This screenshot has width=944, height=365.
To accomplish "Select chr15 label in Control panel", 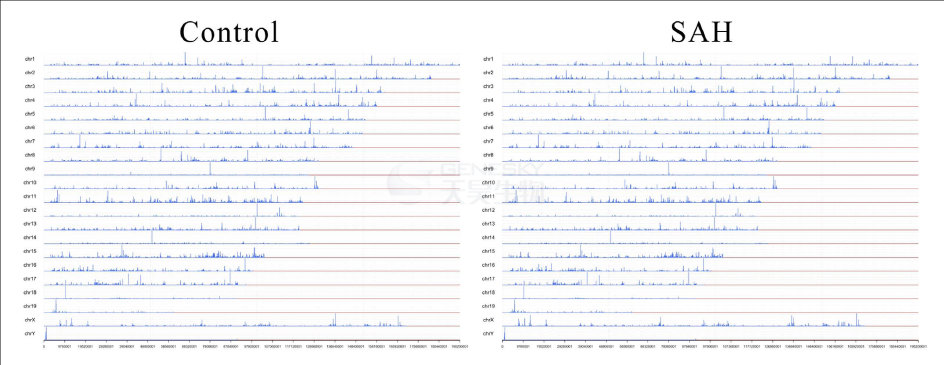I will coord(31,251).
